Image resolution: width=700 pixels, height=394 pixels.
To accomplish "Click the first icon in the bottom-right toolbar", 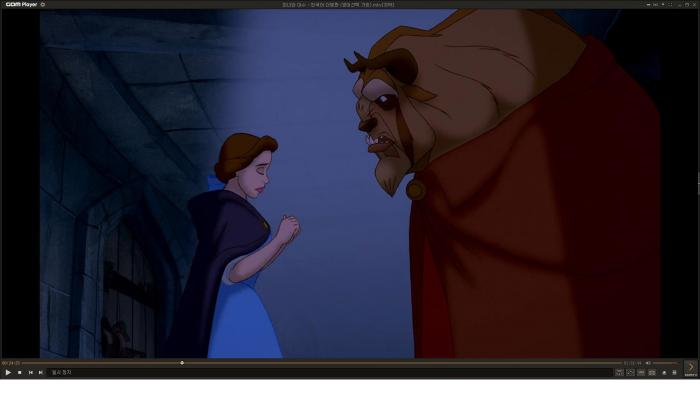I will tap(619, 372).
